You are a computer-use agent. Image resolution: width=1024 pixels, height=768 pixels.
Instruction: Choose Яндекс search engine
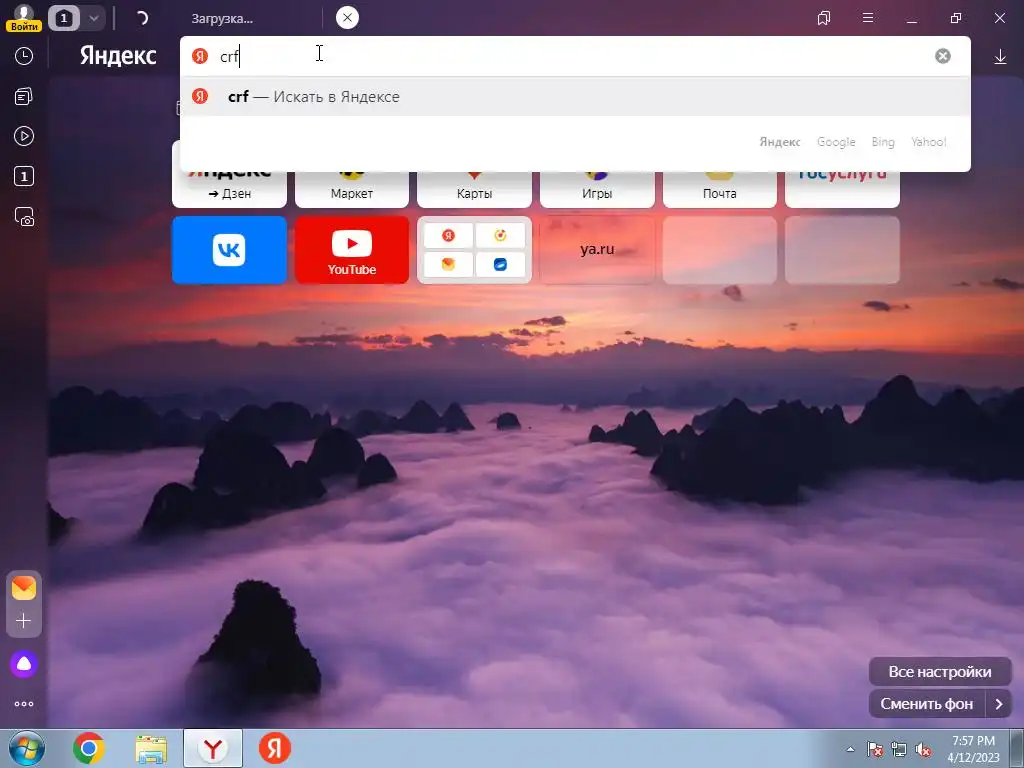780,142
